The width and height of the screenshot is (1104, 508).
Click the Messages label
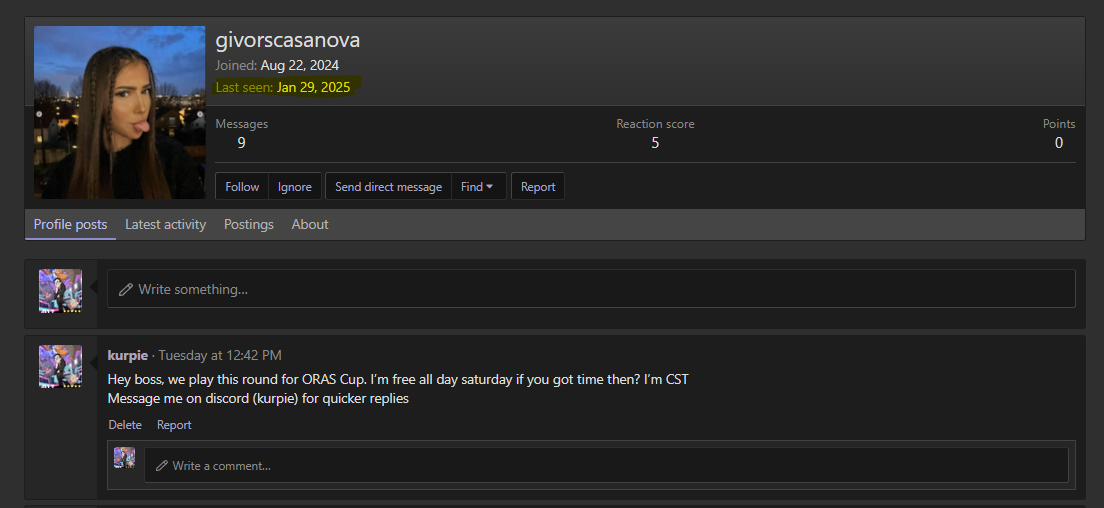coord(242,124)
